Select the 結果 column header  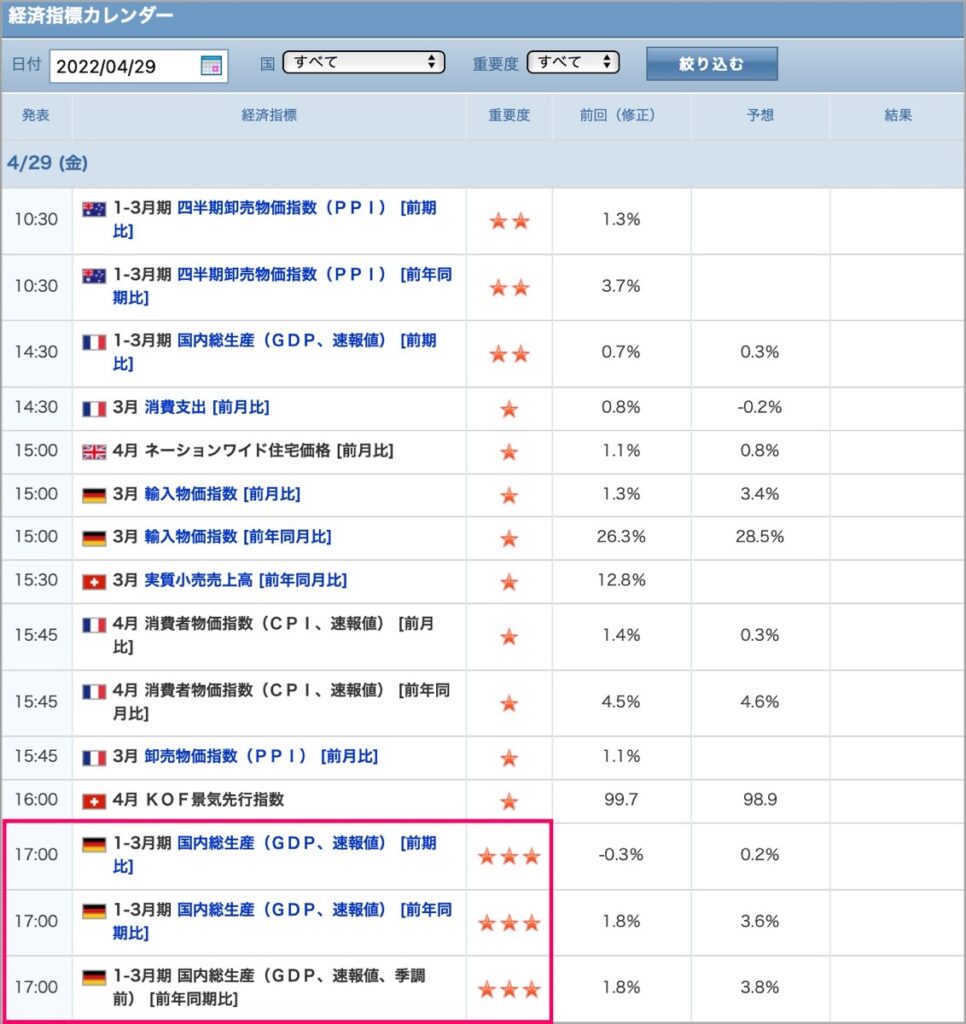(x=898, y=116)
